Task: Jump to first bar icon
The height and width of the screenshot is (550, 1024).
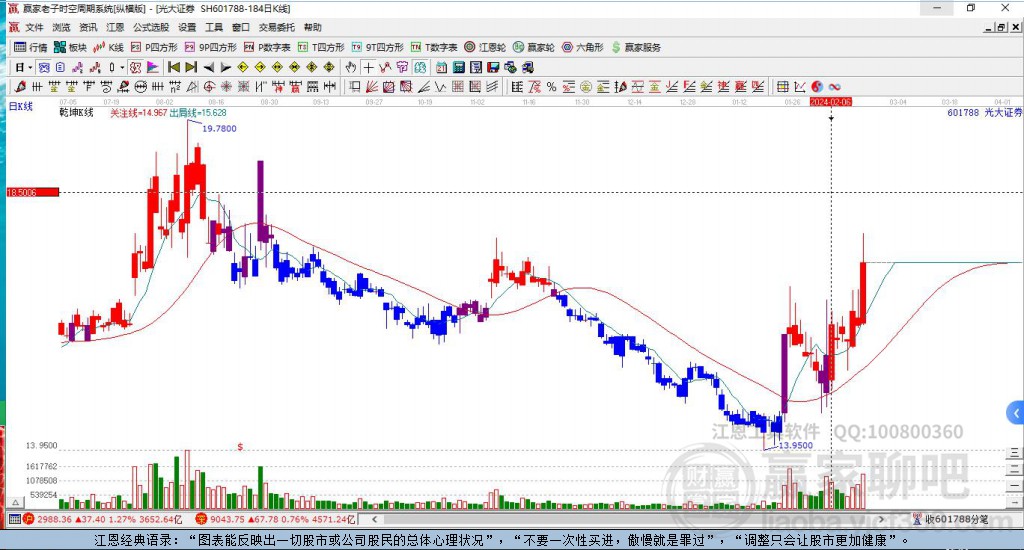Action: [174, 67]
